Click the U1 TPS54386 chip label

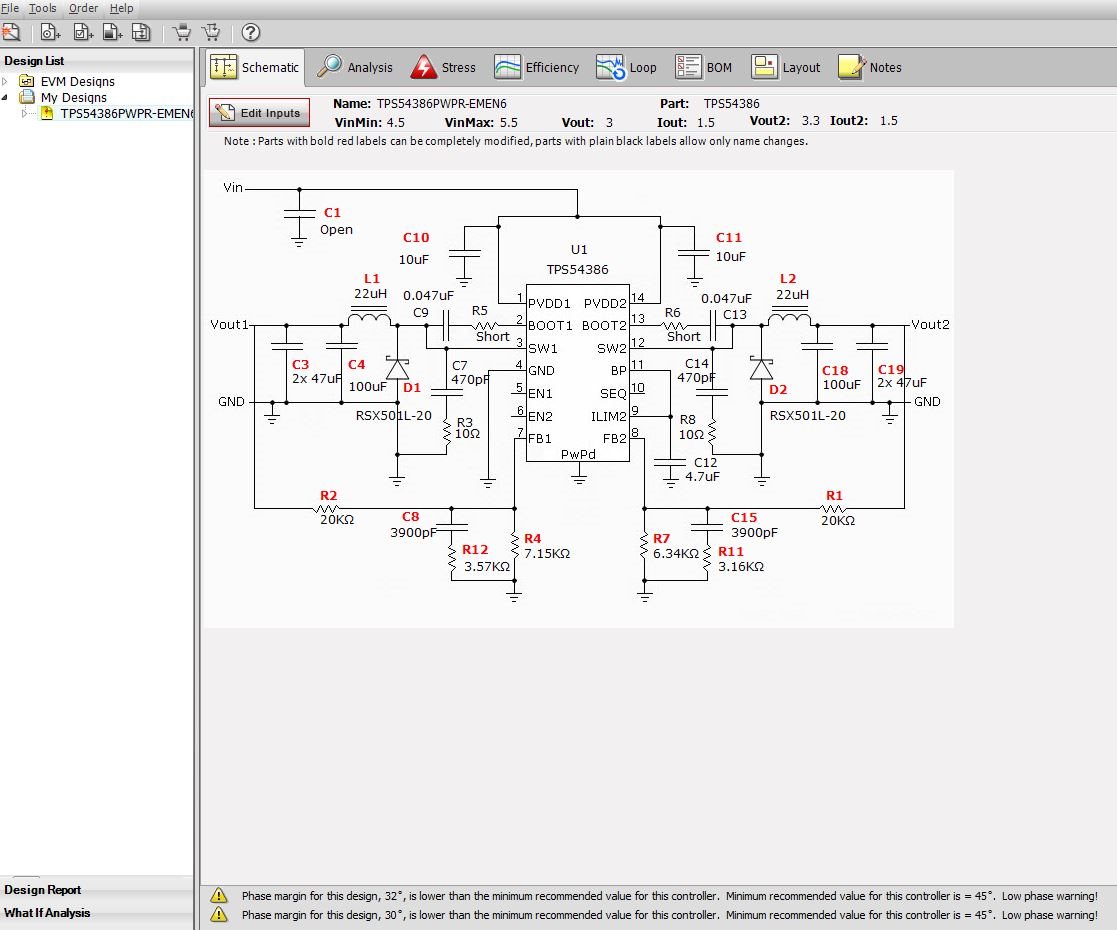[x=578, y=259]
